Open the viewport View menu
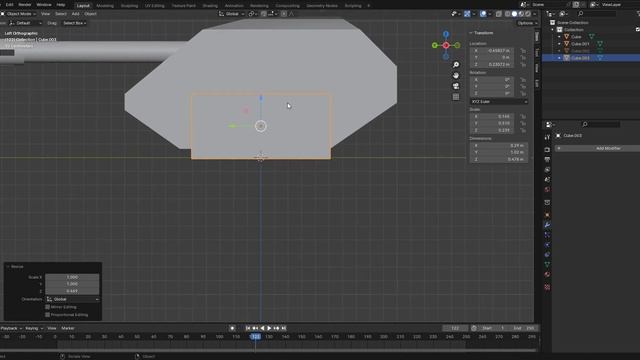This screenshot has width=640, height=360. (x=45, y=14)
